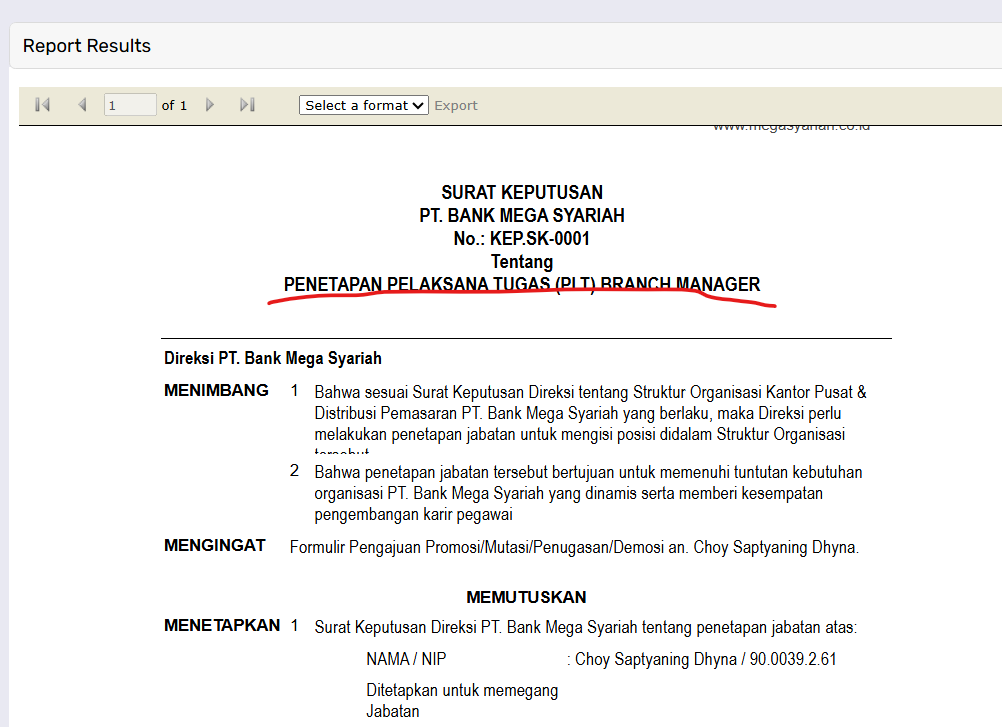Click the Export link

456,105
